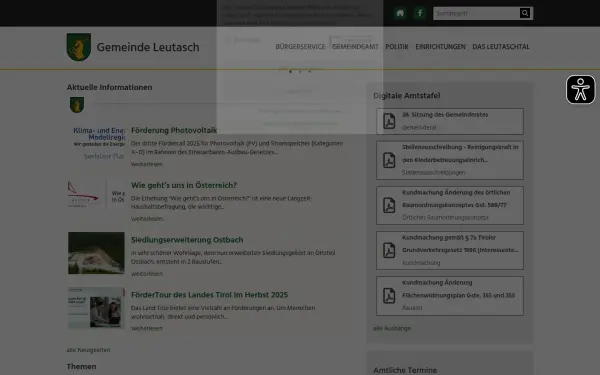Open article Siedlungserweiterung Ostbach
600x375 pixels.
pos(187,240)
